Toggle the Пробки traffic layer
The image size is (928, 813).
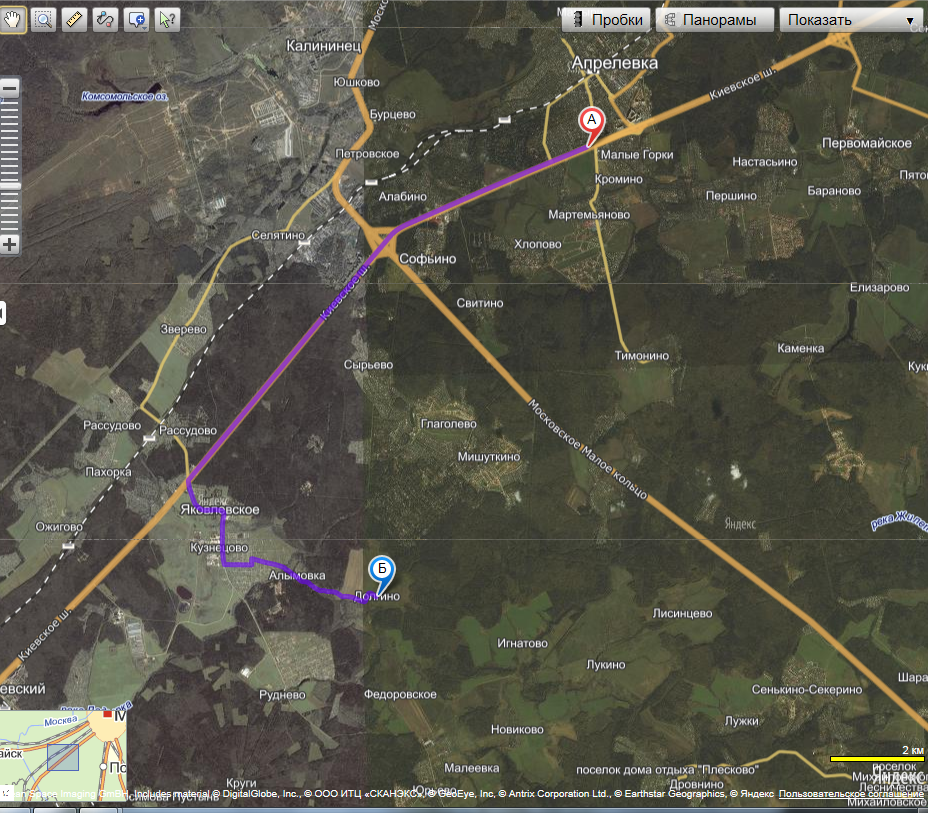606,20
